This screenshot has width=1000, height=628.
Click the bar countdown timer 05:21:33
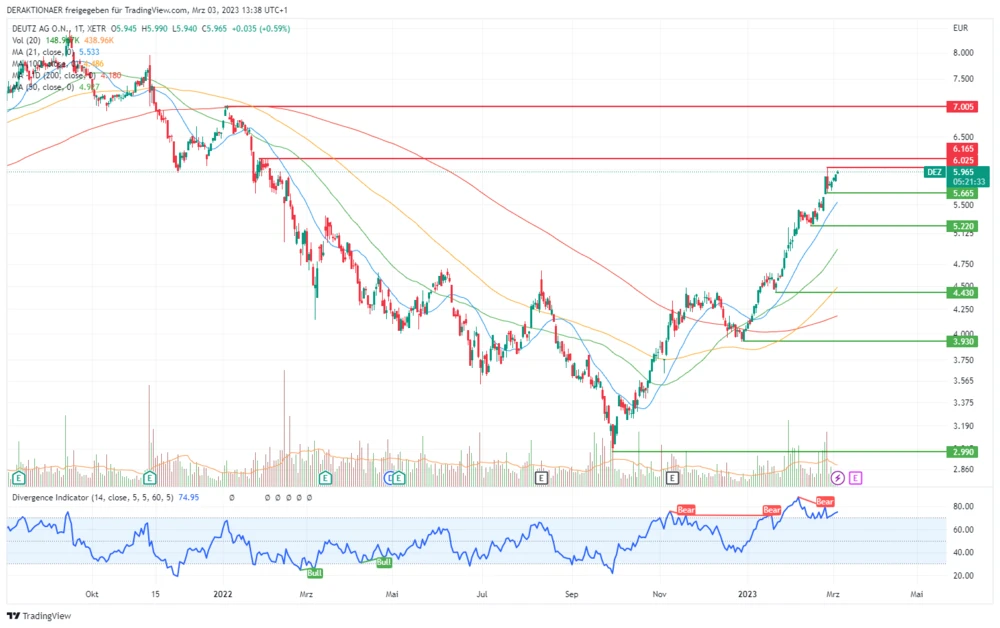[969, 182]
